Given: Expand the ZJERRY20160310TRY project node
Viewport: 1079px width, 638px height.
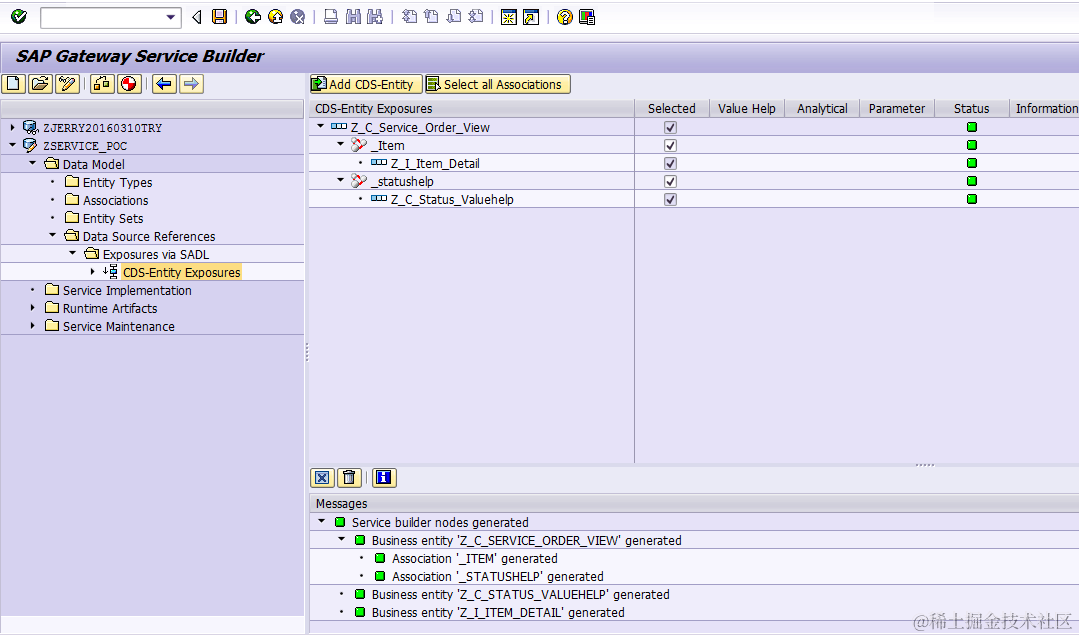Looking at the screenshot, I should [12, 127].
